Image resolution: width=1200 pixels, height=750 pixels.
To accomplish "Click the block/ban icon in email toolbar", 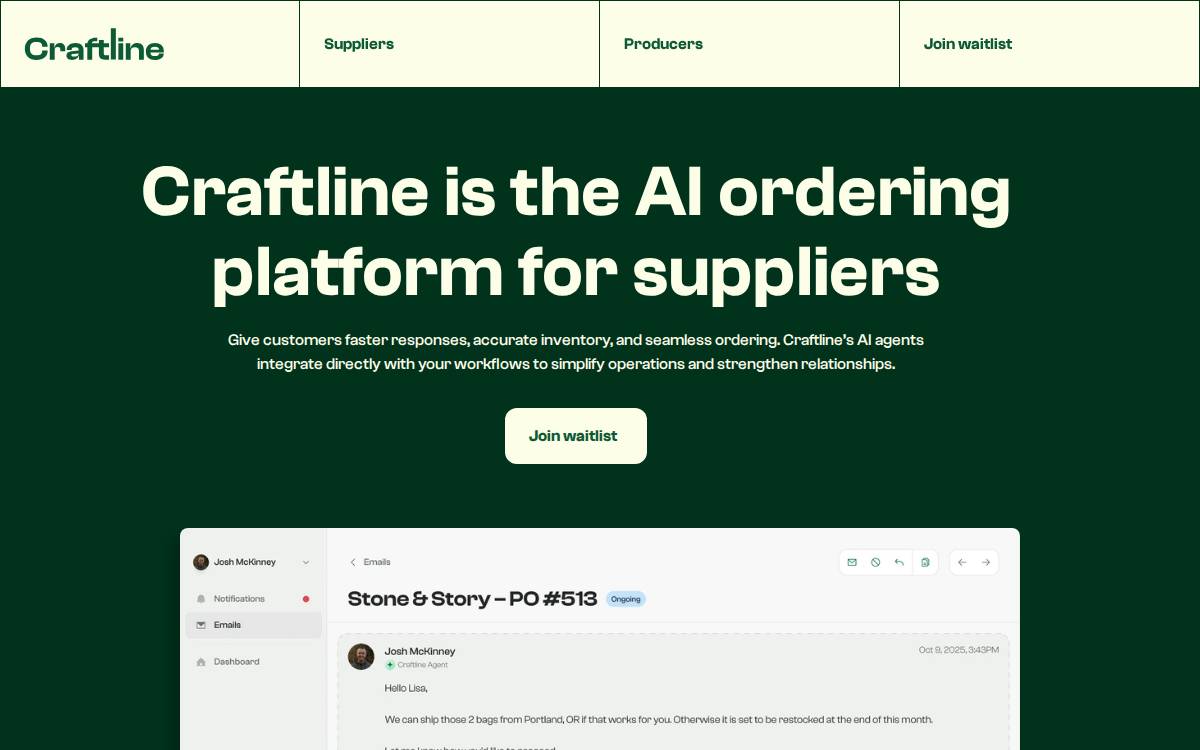I will pos(875,562).
